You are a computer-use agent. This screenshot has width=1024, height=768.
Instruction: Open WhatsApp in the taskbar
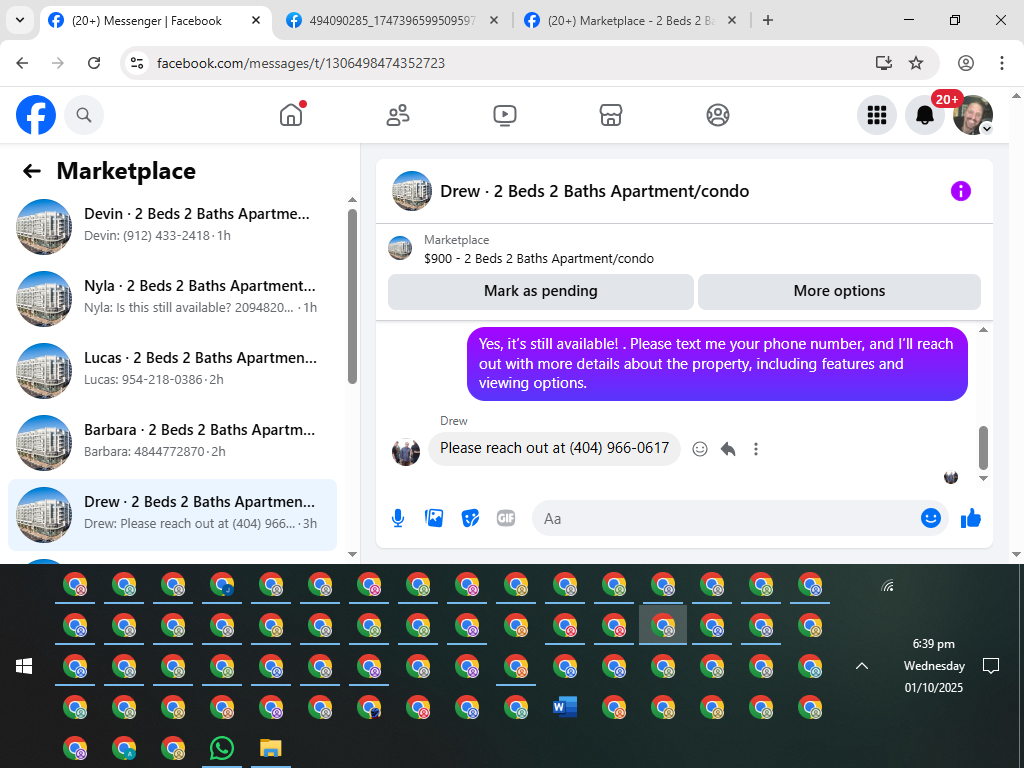tap(221, 748)
